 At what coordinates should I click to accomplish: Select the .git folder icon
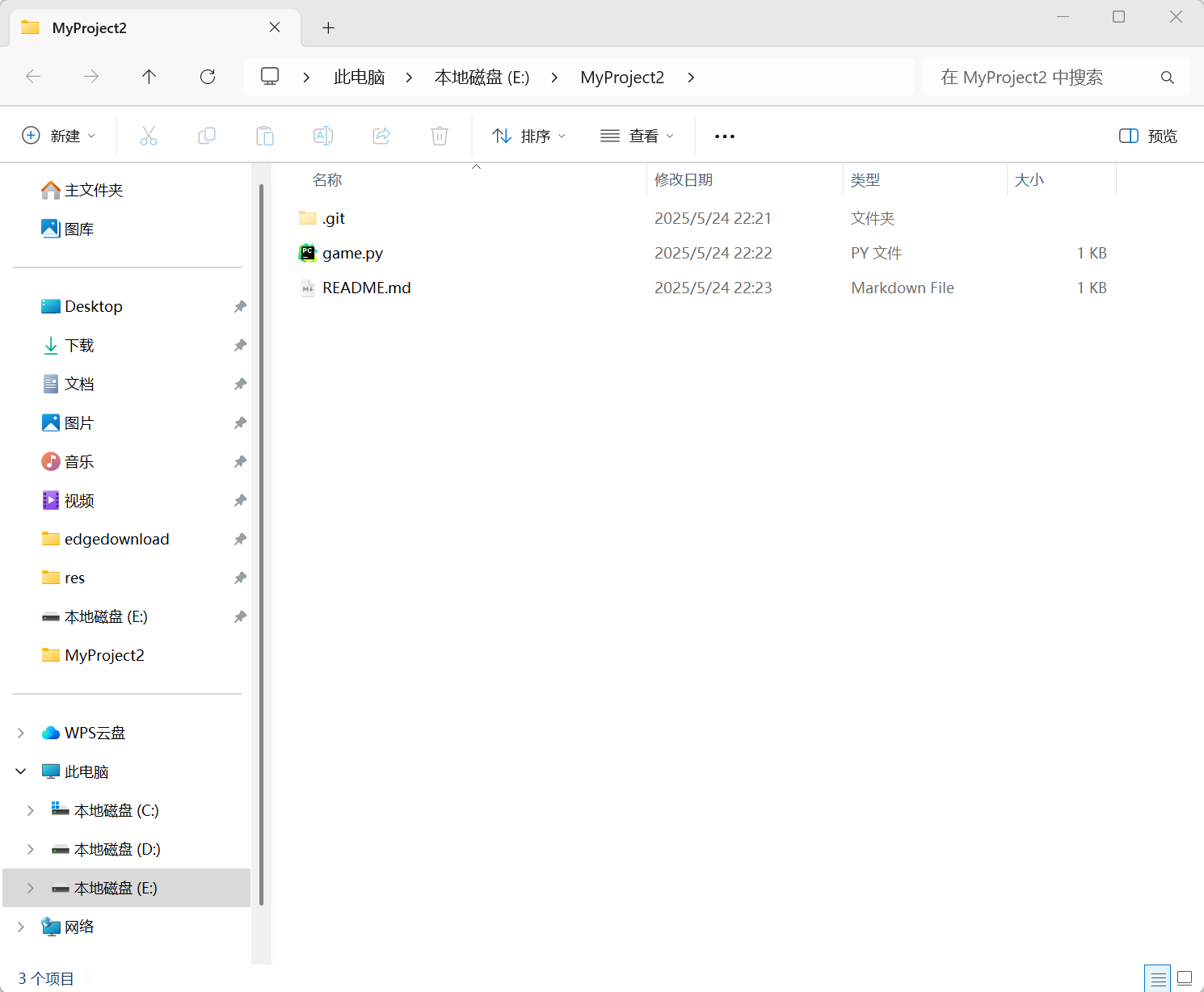coord(308,218)
